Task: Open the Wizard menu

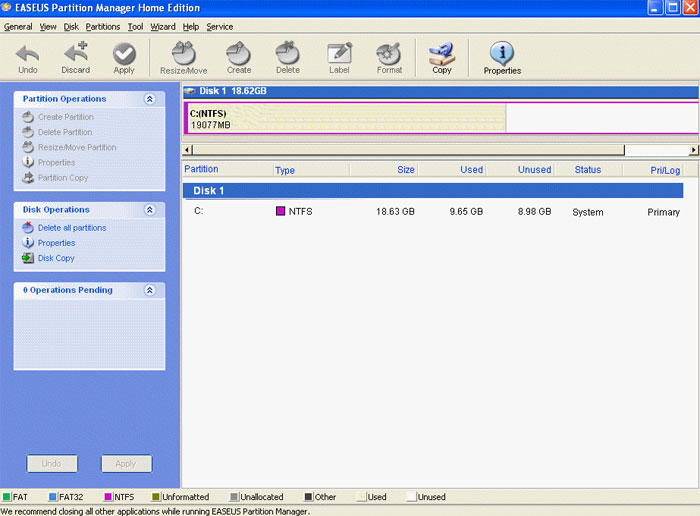Action: tap(162, 27)
